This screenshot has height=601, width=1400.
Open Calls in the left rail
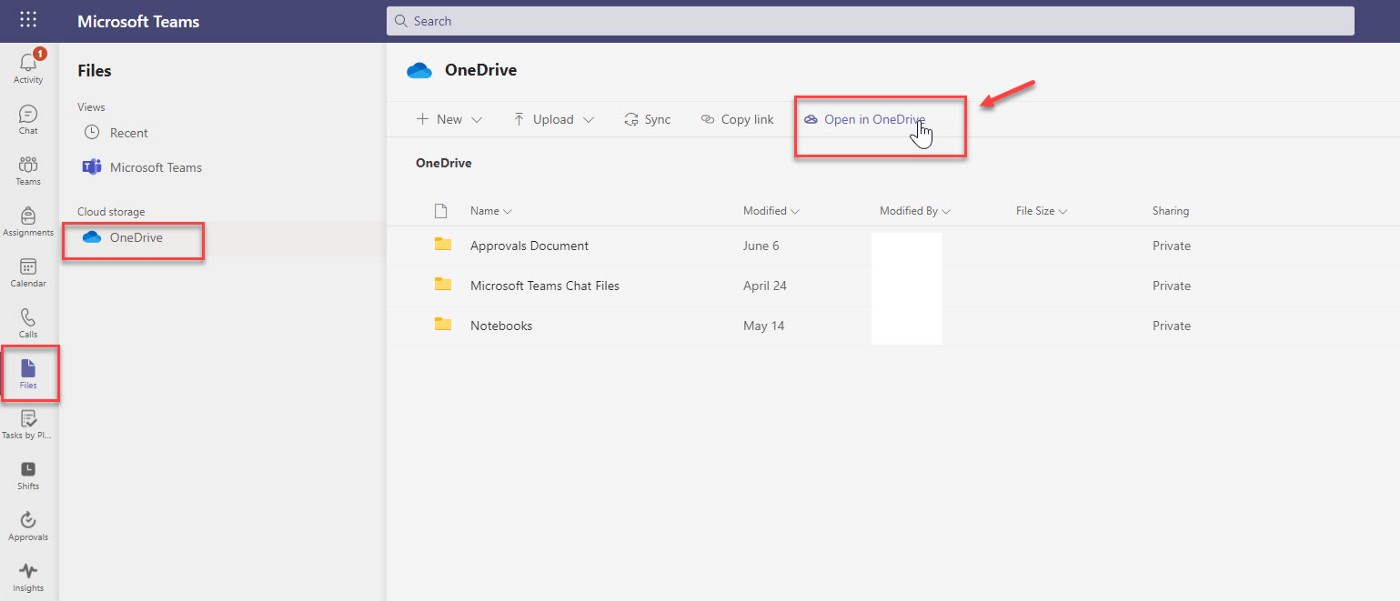tap(28, 323)
